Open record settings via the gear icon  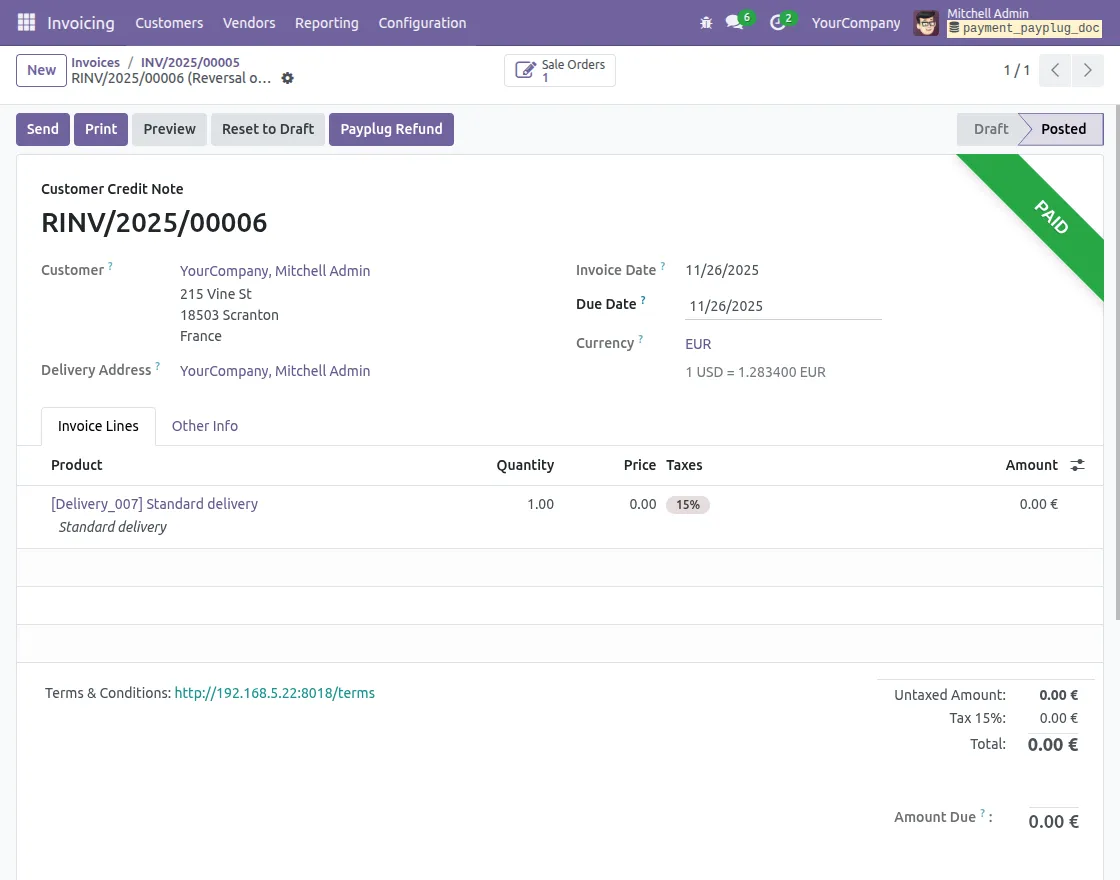[x=287, y=78]
